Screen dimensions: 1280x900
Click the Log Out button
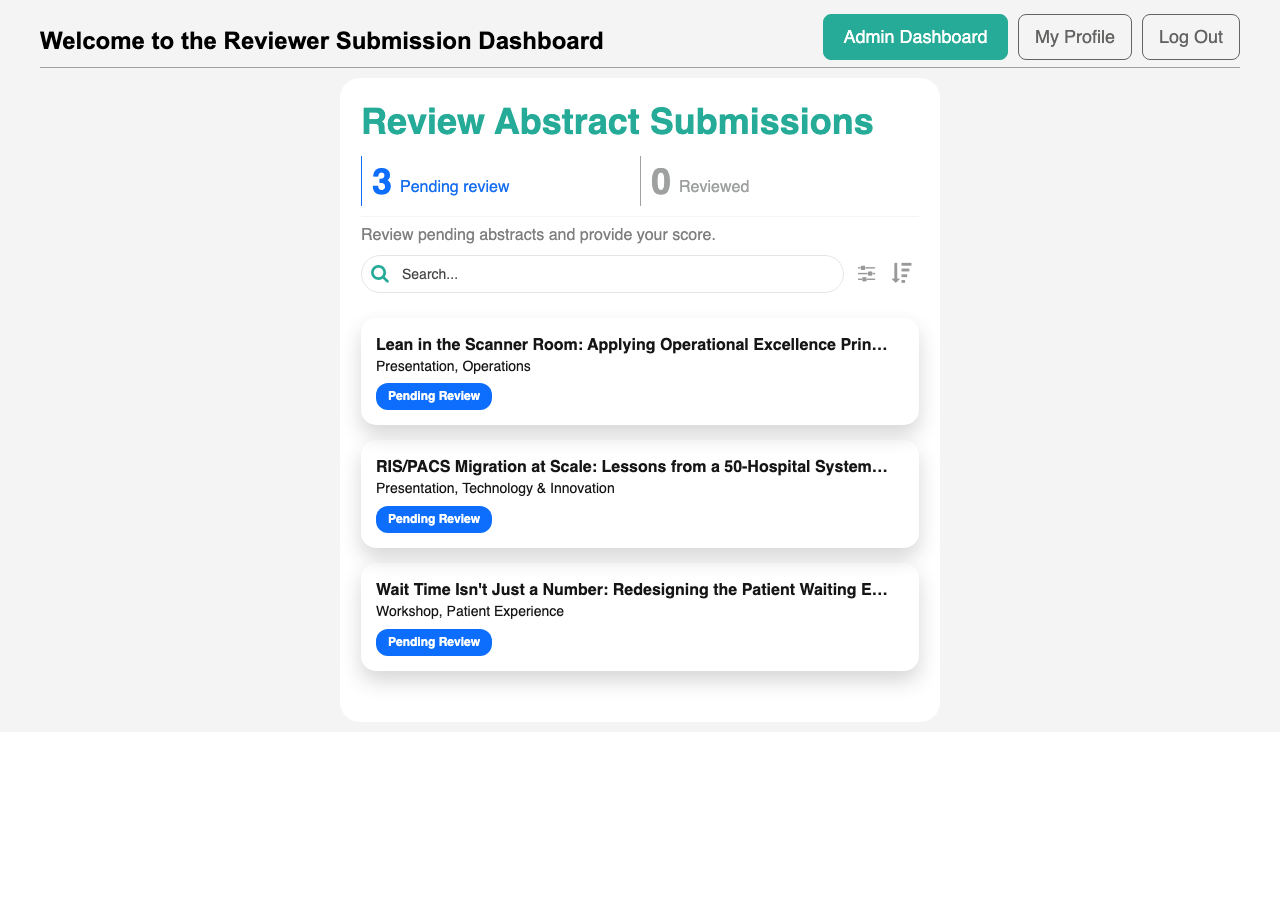[x=1191, y=37]
